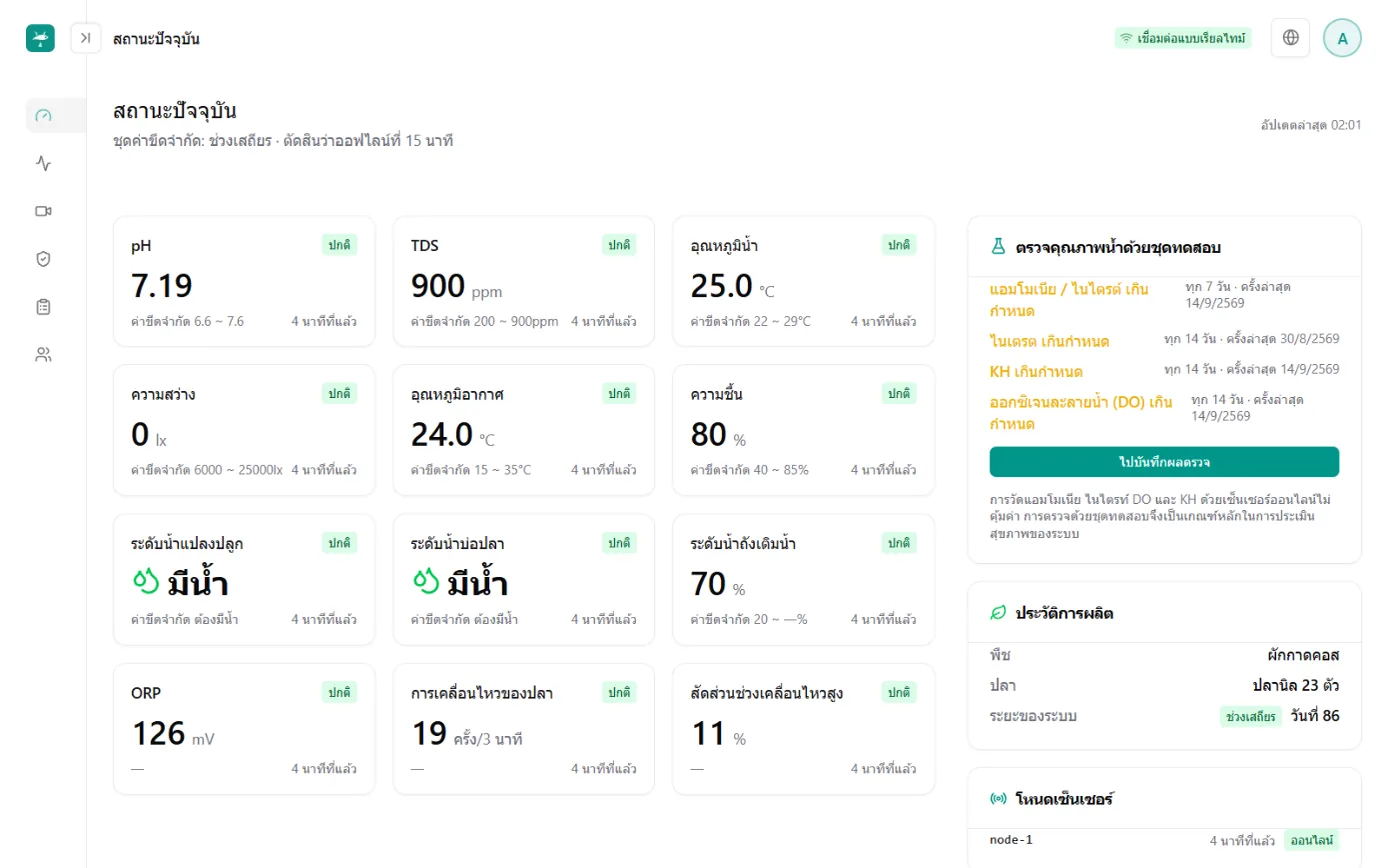Click the อุณหภูมิอากาศ value 24.0

click(x=441, y=435)
